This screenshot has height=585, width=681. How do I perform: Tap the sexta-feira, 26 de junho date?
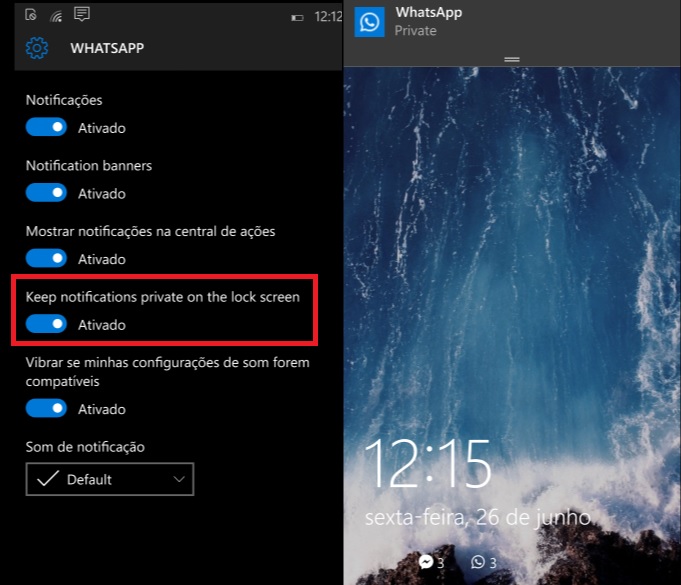tap(476, 517)
